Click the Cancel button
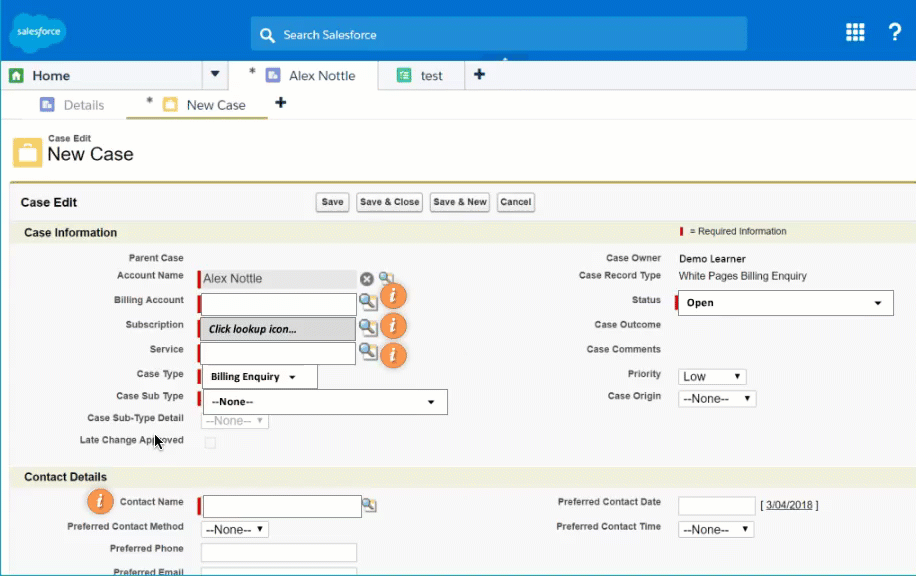 pos(515,202)
